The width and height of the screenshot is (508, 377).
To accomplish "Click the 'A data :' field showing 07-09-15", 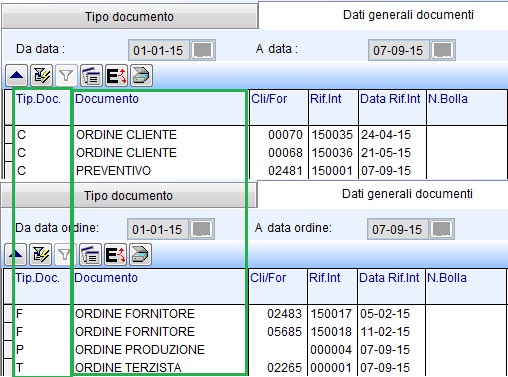I will (398, 50).
